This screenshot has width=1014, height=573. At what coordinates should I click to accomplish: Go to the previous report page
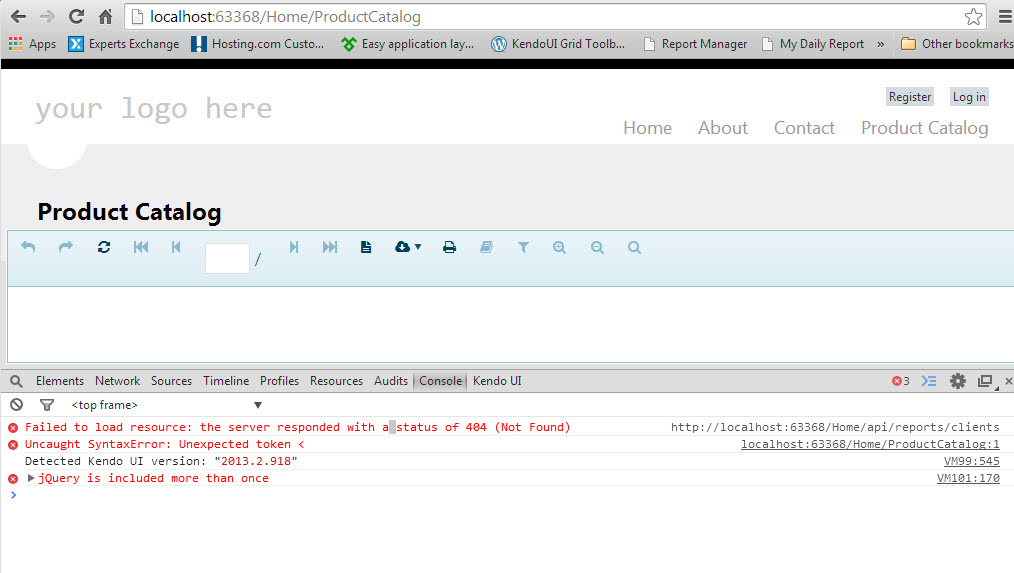coord(176,247)
